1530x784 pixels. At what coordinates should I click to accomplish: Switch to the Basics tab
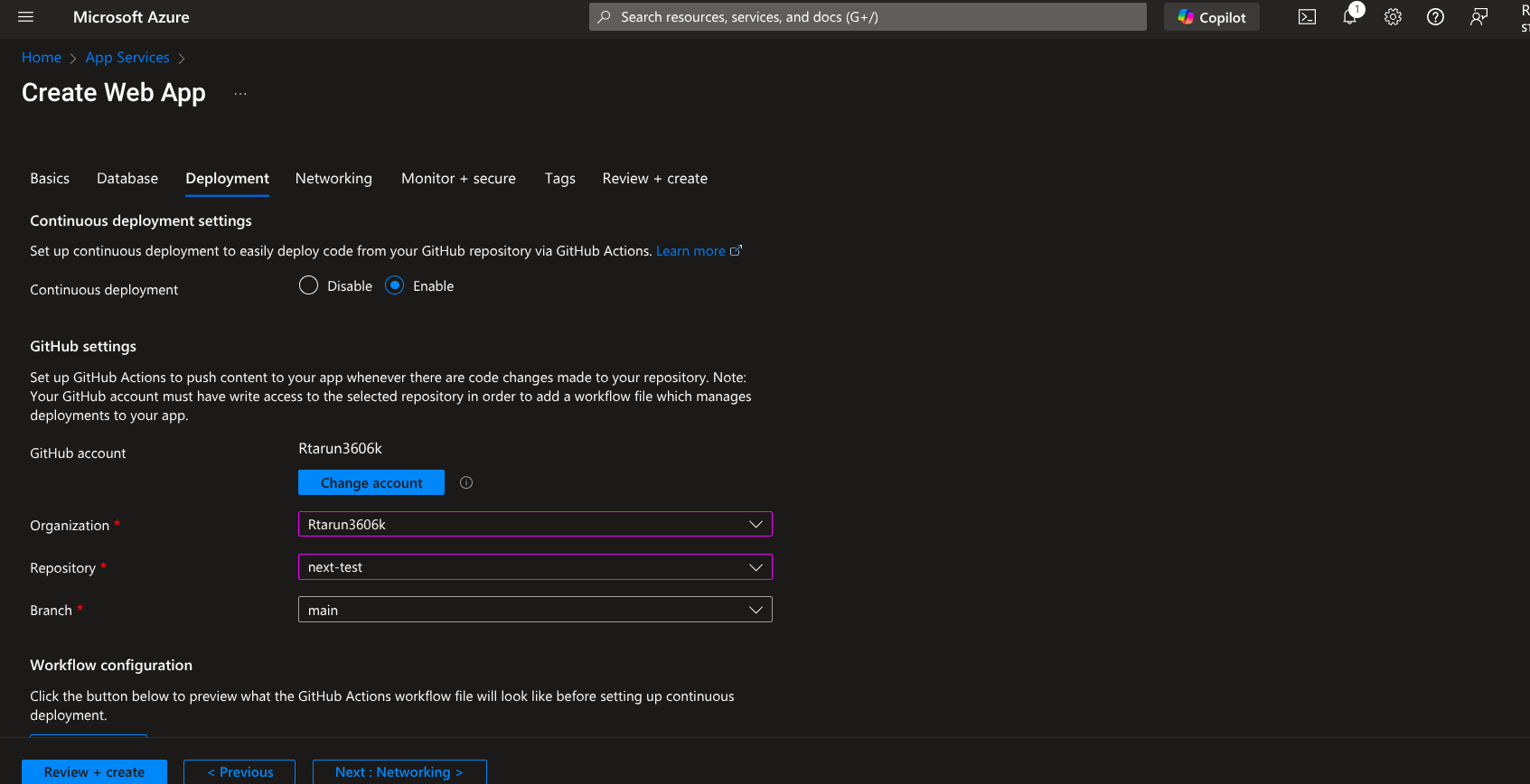(50, 179)
